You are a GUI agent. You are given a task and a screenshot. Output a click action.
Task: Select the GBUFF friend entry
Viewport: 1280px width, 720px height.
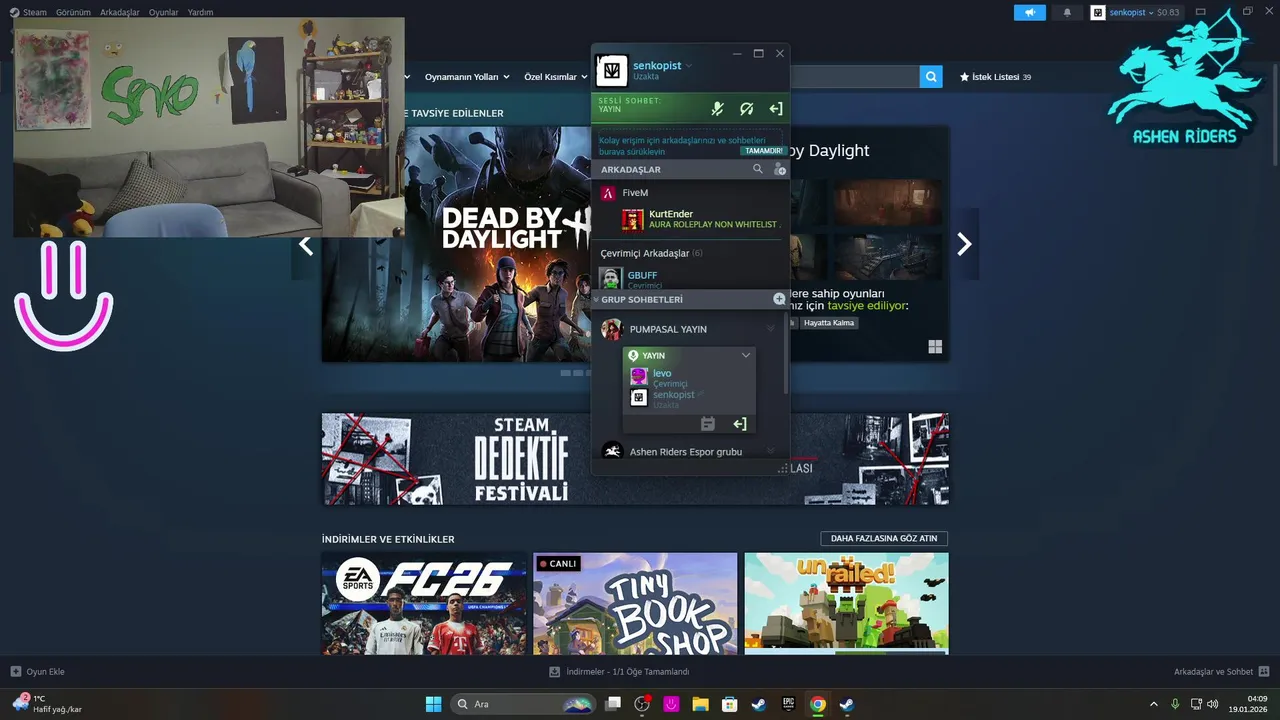coord(692,279)
